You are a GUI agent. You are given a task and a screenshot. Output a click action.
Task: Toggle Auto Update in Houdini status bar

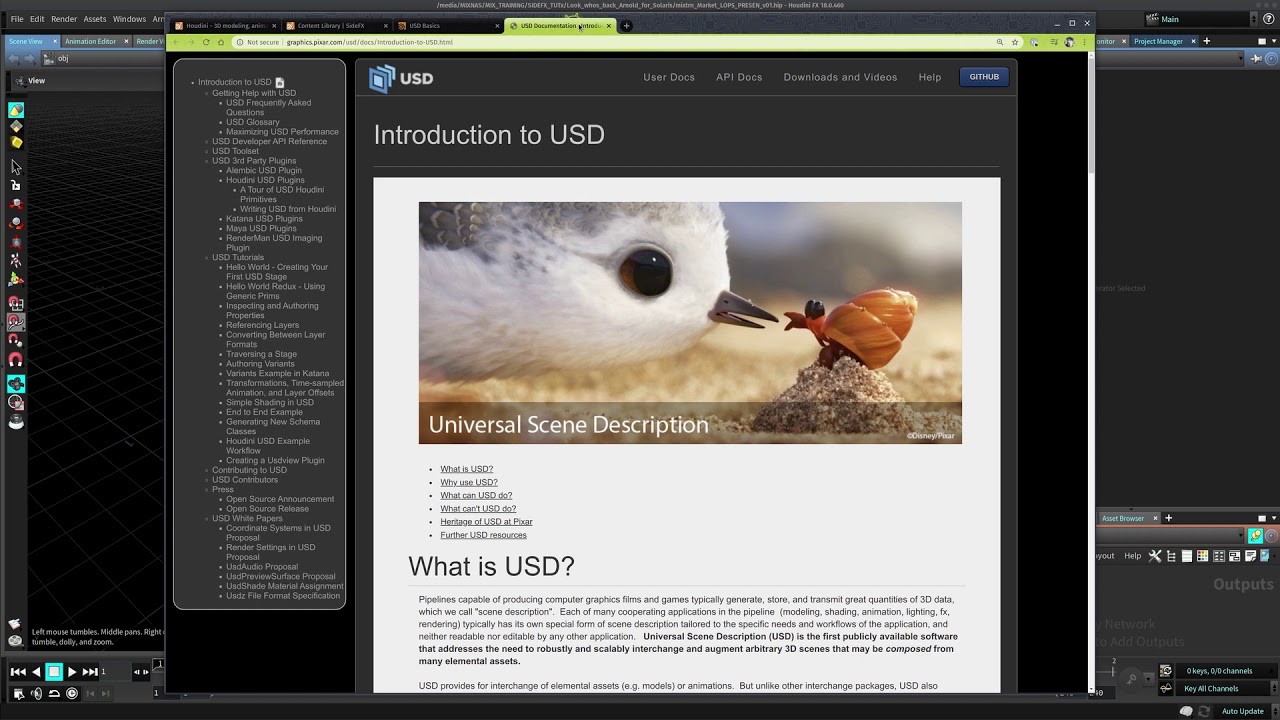point(1243,711)
